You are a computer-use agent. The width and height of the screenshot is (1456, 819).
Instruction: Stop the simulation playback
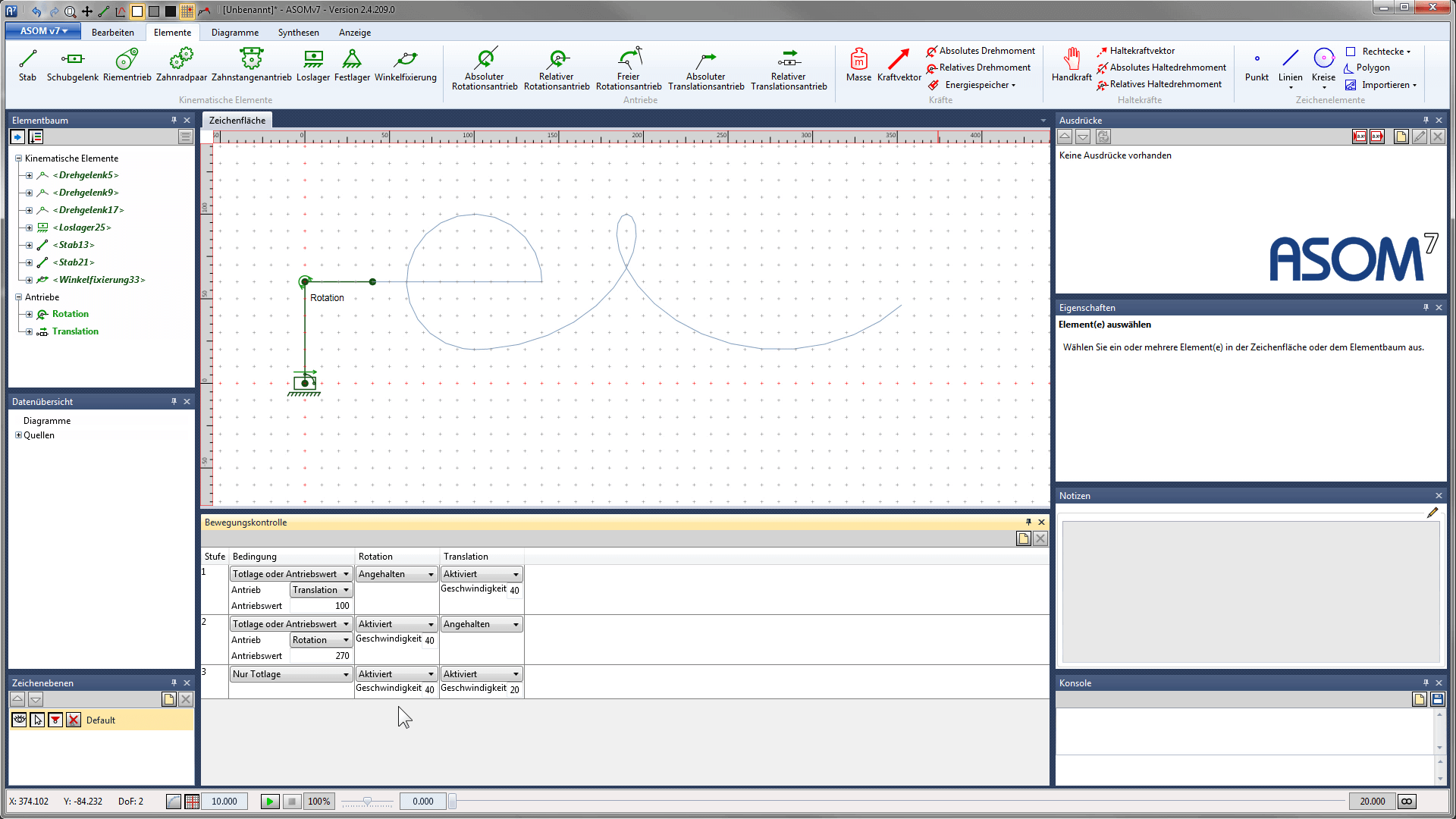(x=292, y=802)
